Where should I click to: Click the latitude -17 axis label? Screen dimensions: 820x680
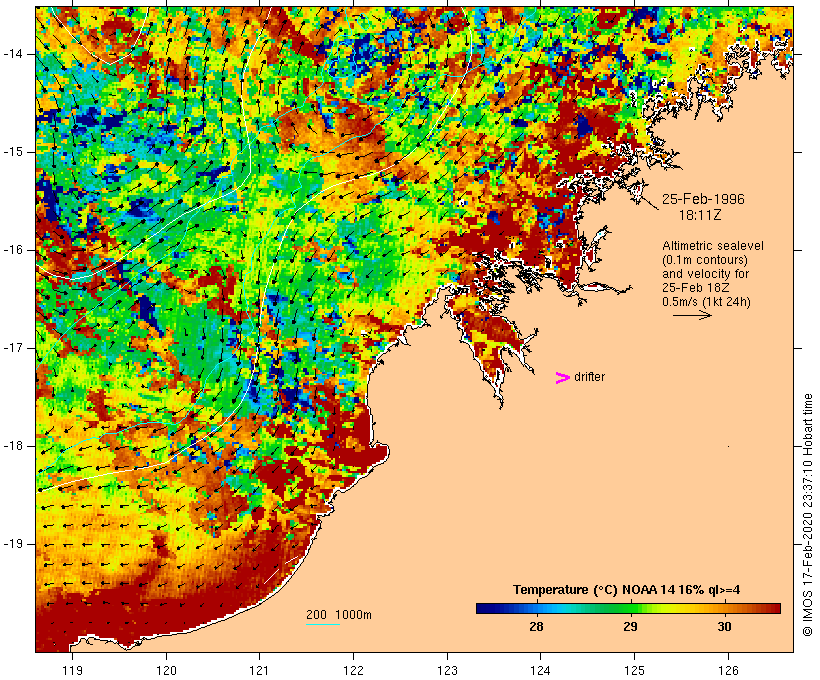13,348
